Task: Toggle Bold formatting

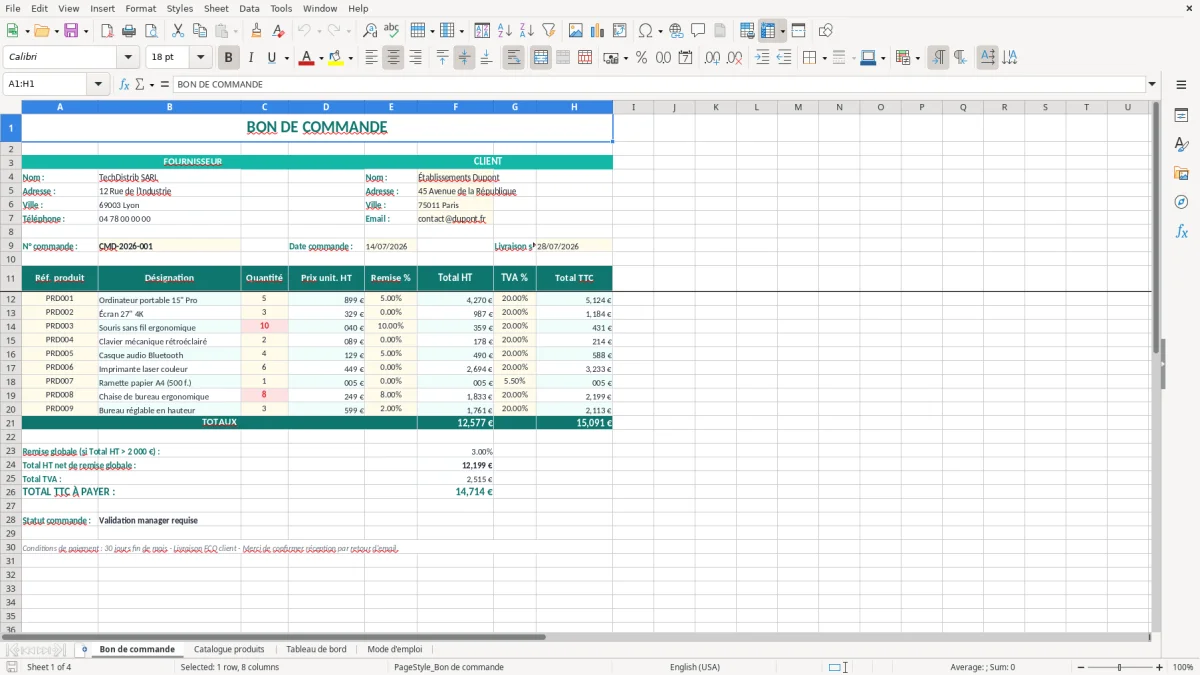Action: pyautogui.click(x=229, y=58)
